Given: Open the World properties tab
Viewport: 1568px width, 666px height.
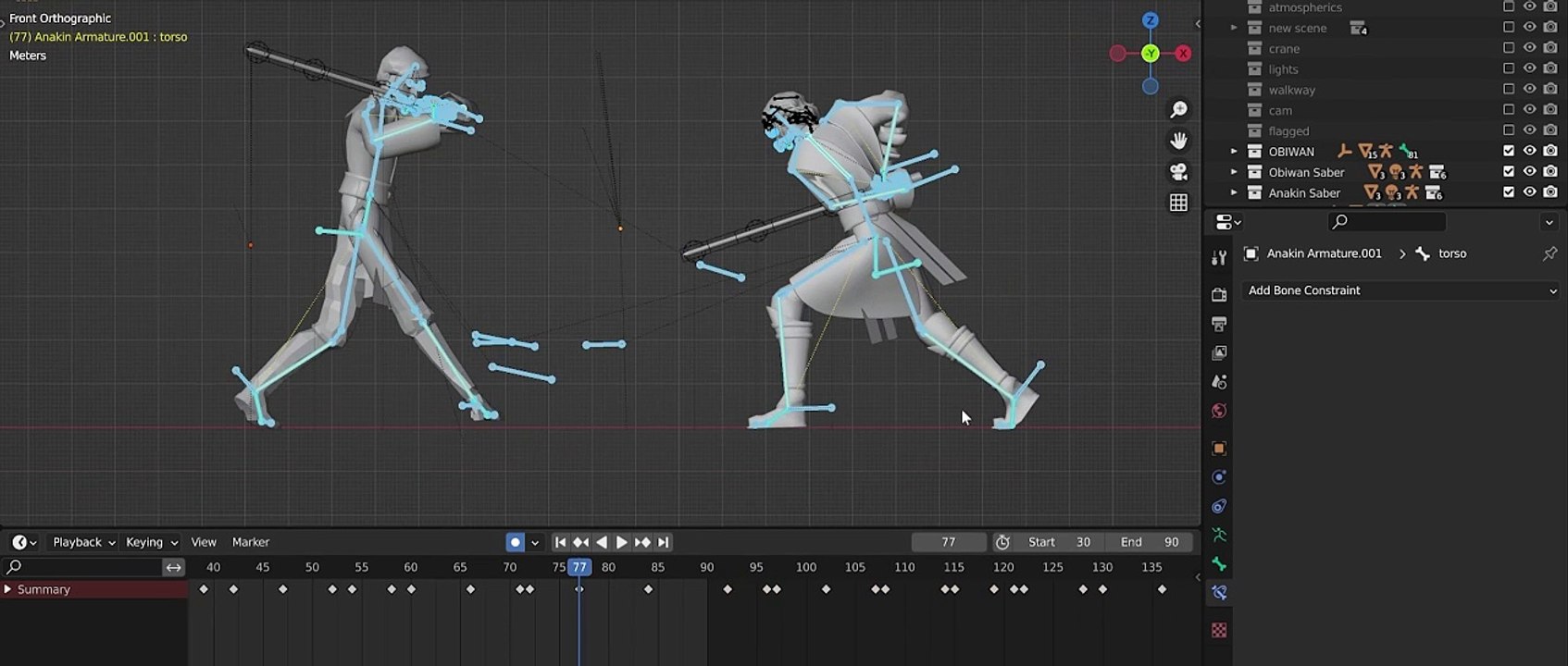Looking at the screenshot, I should coord(1219,411).
